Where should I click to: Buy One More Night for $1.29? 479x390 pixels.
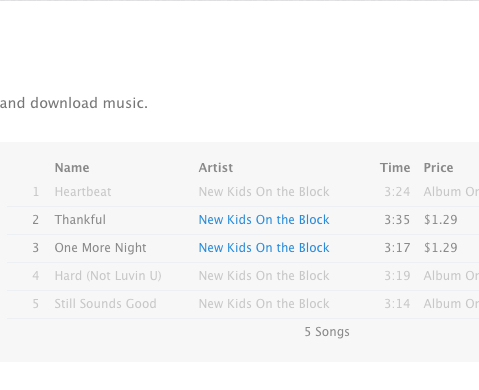point(440,248)
